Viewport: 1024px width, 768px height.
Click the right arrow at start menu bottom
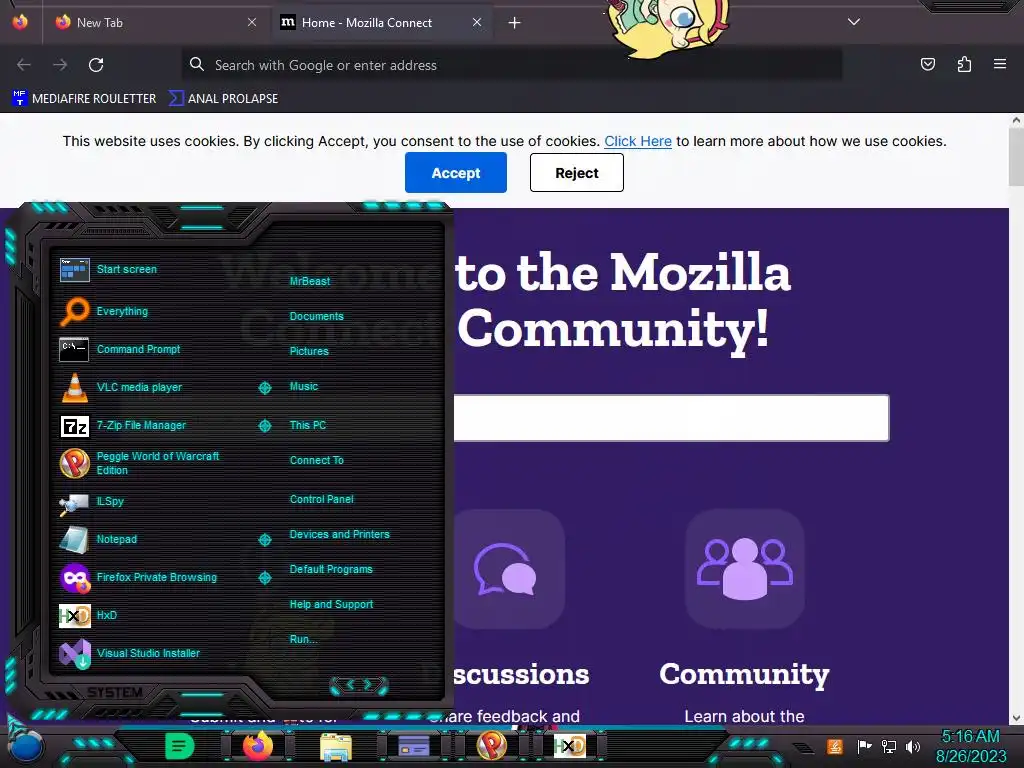coord(368,684)
